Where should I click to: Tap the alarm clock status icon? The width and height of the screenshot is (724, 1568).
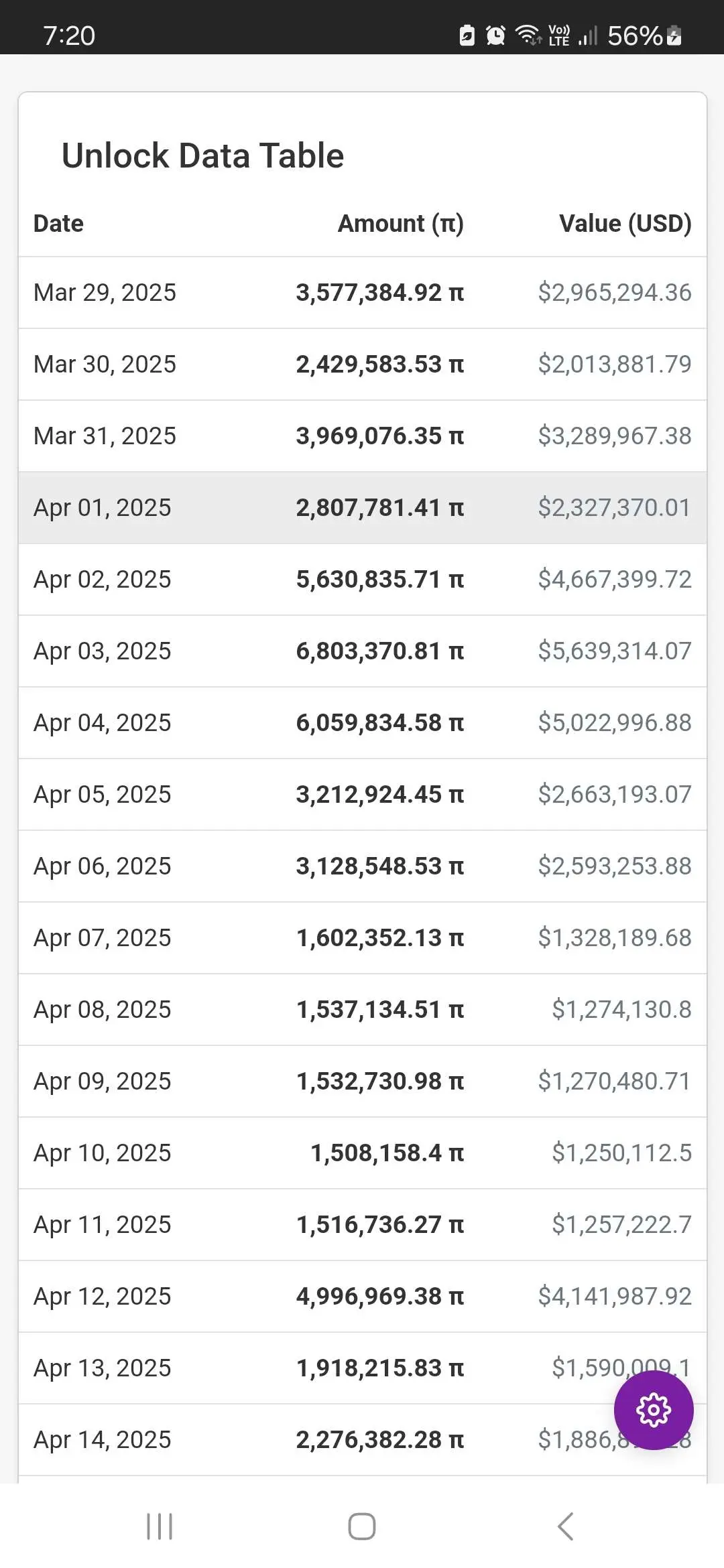pos(495,35)
